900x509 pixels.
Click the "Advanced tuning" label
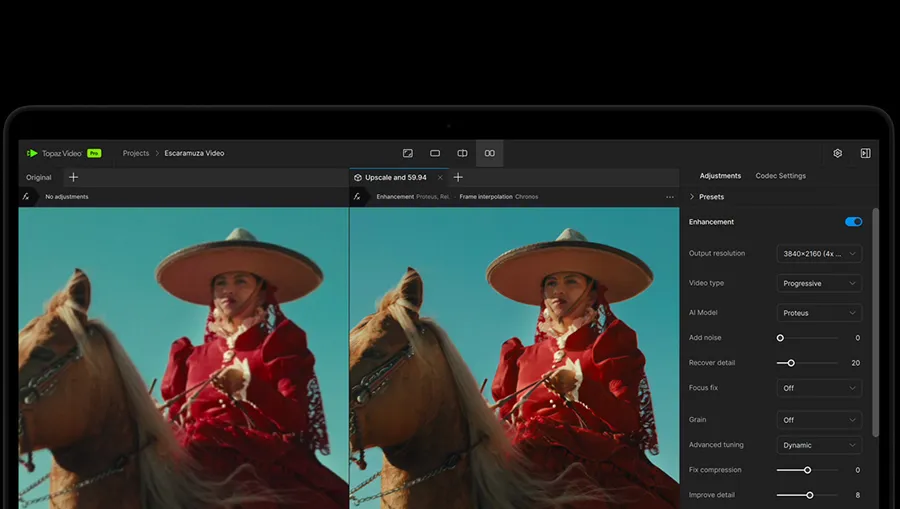point(716,445)
